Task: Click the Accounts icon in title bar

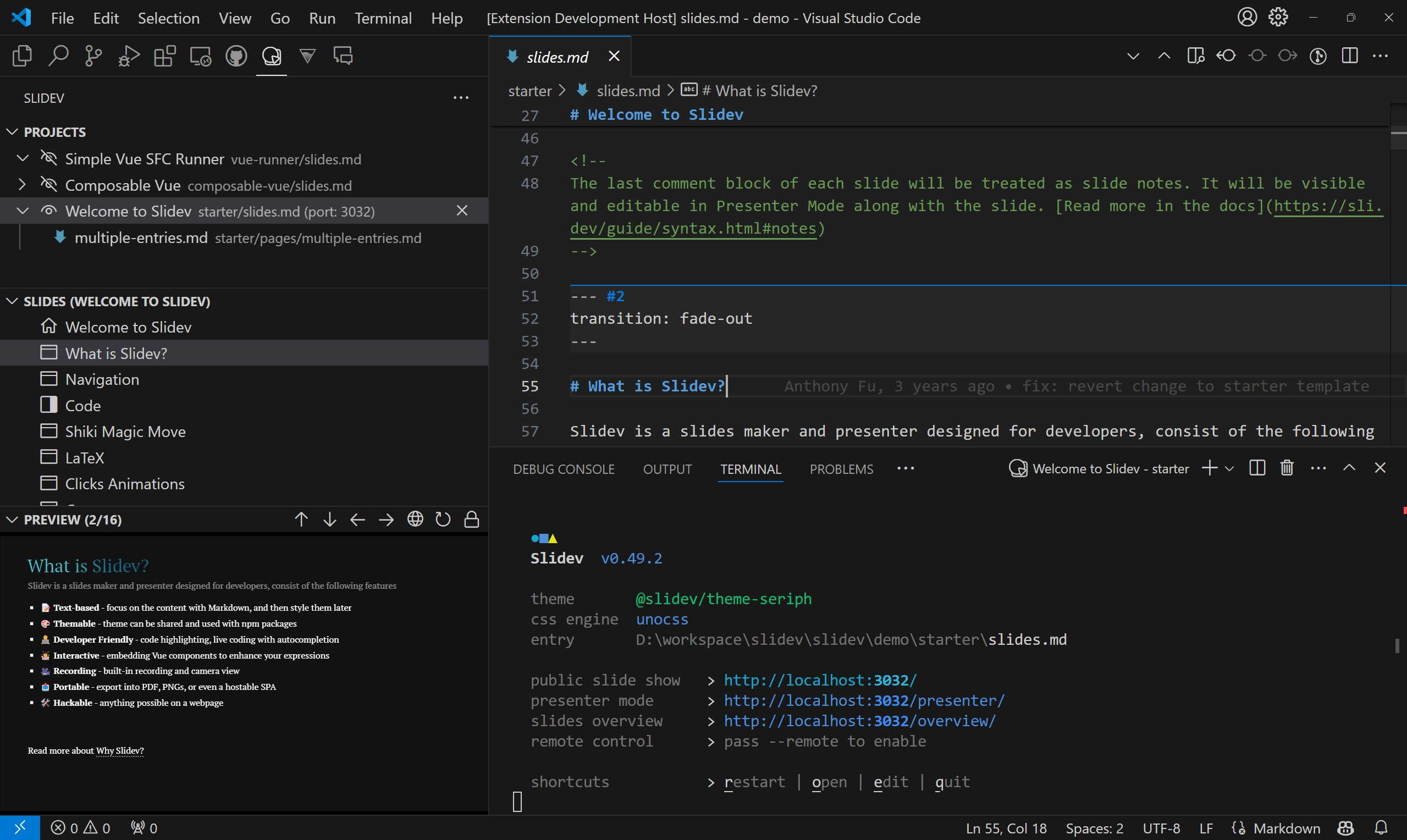Action: click(x=1247, y=18)
